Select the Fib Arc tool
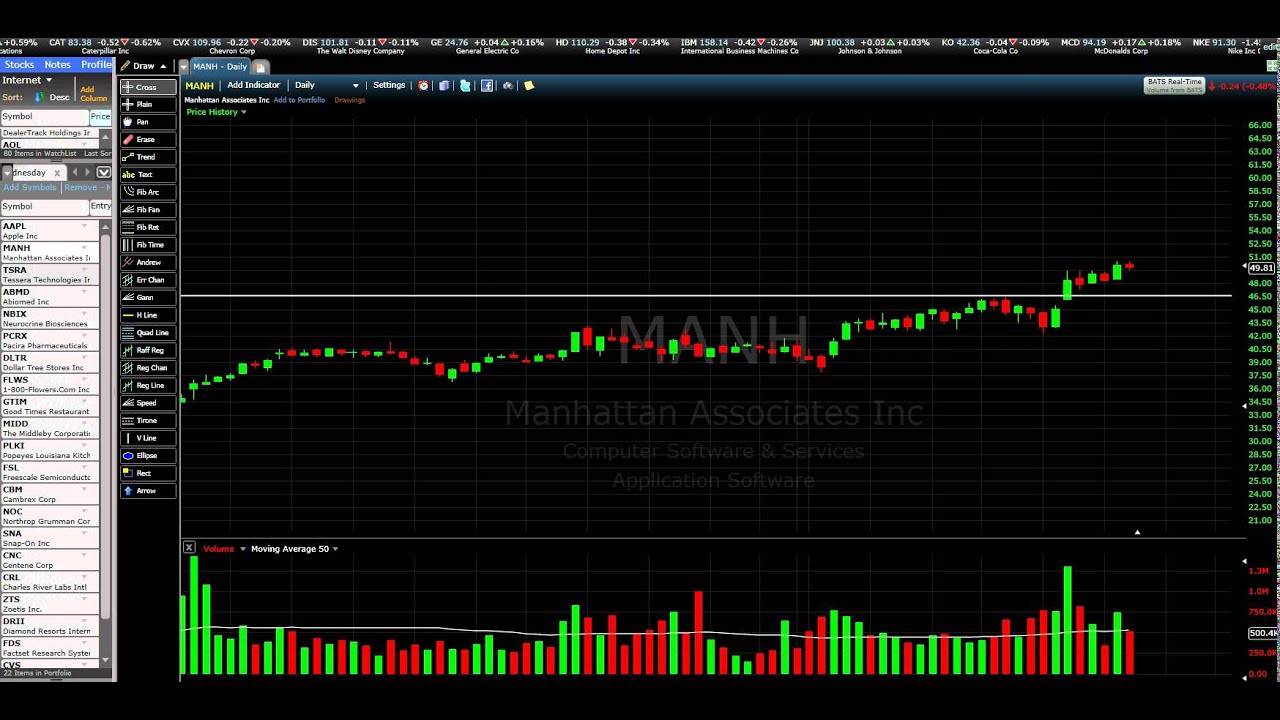The height and width of the screenshot is (720, 1280). [148, 192]
